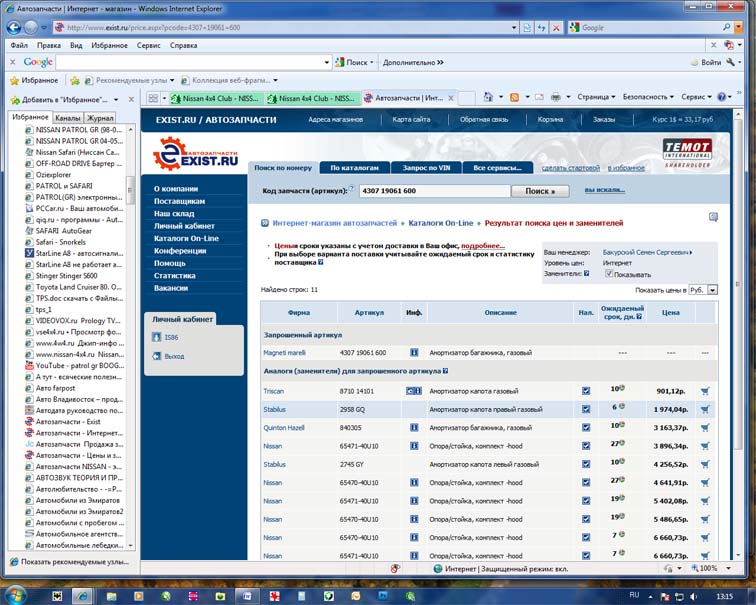The width and height of the screenshot is (756, 605).
Task: Select first Nissan 4x4 Club browser tab
Action: pyautogui.click(x=216, y=98)
